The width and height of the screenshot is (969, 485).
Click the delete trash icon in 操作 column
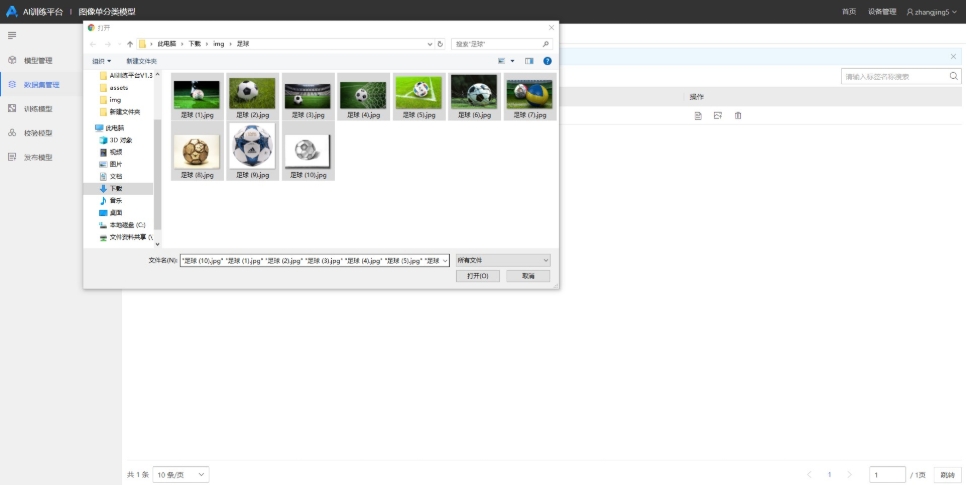coord(738,116)
